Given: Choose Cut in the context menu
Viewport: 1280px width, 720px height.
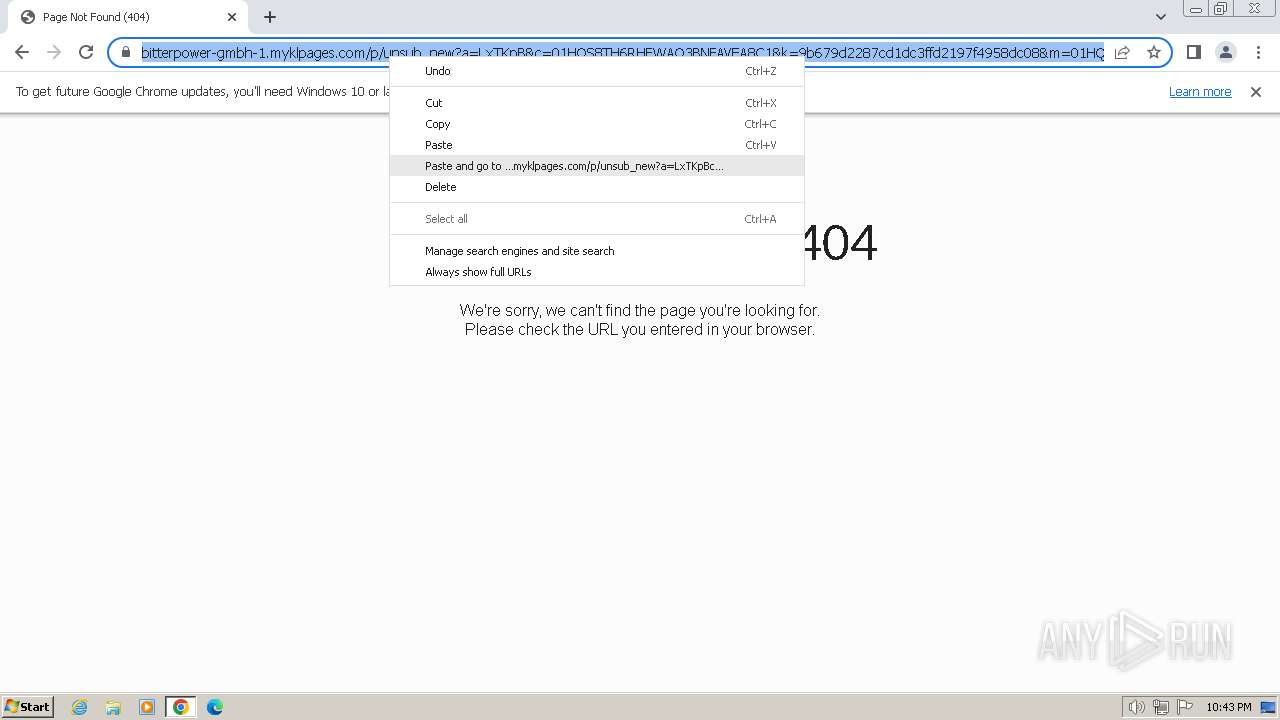Looking at the screenshot, I should point(597,103).
